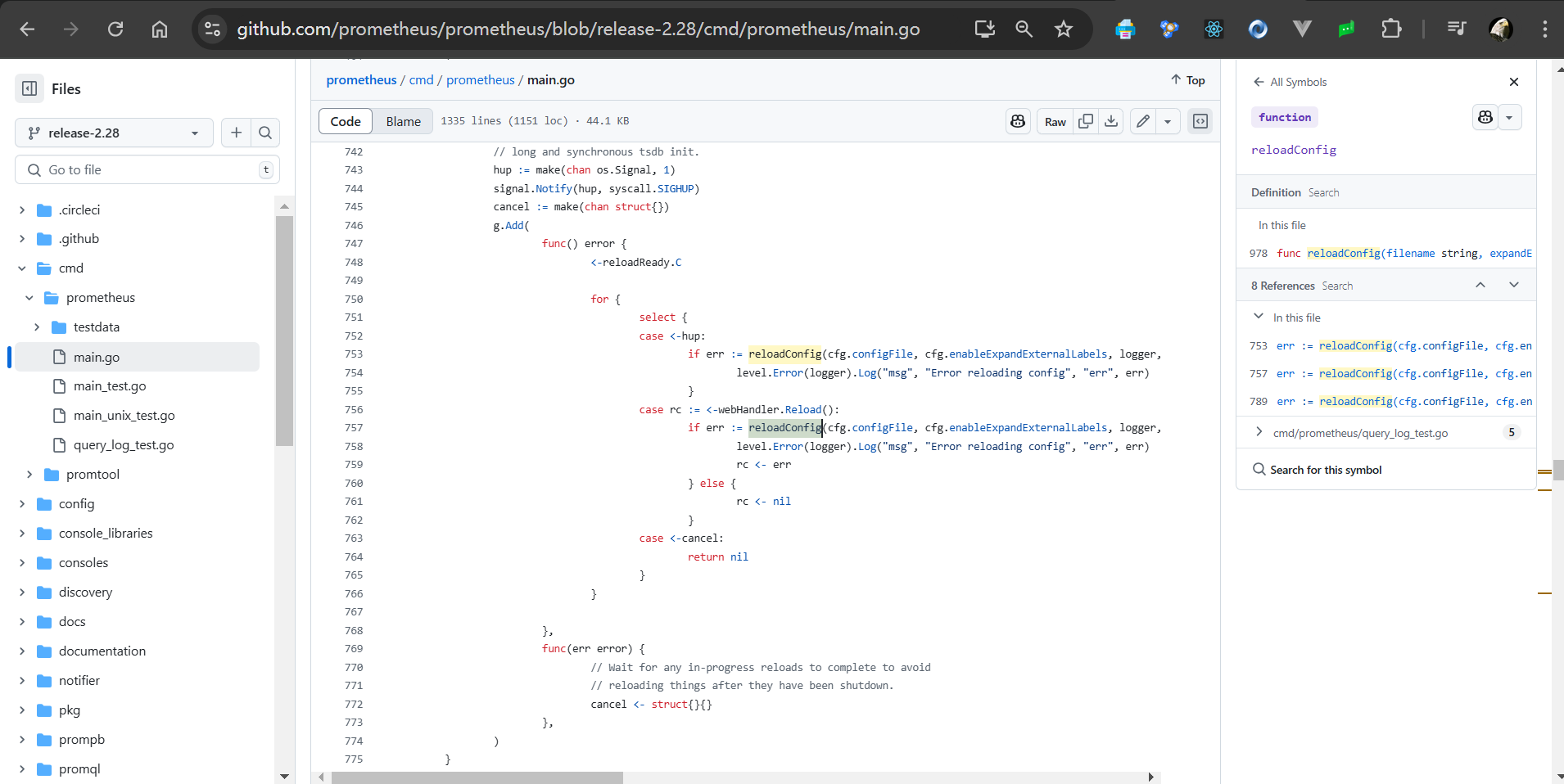The height and width of the screenshot is (784, 1564).
Task: Open Copilot button in symbol panel
Action: (1485, 117)
